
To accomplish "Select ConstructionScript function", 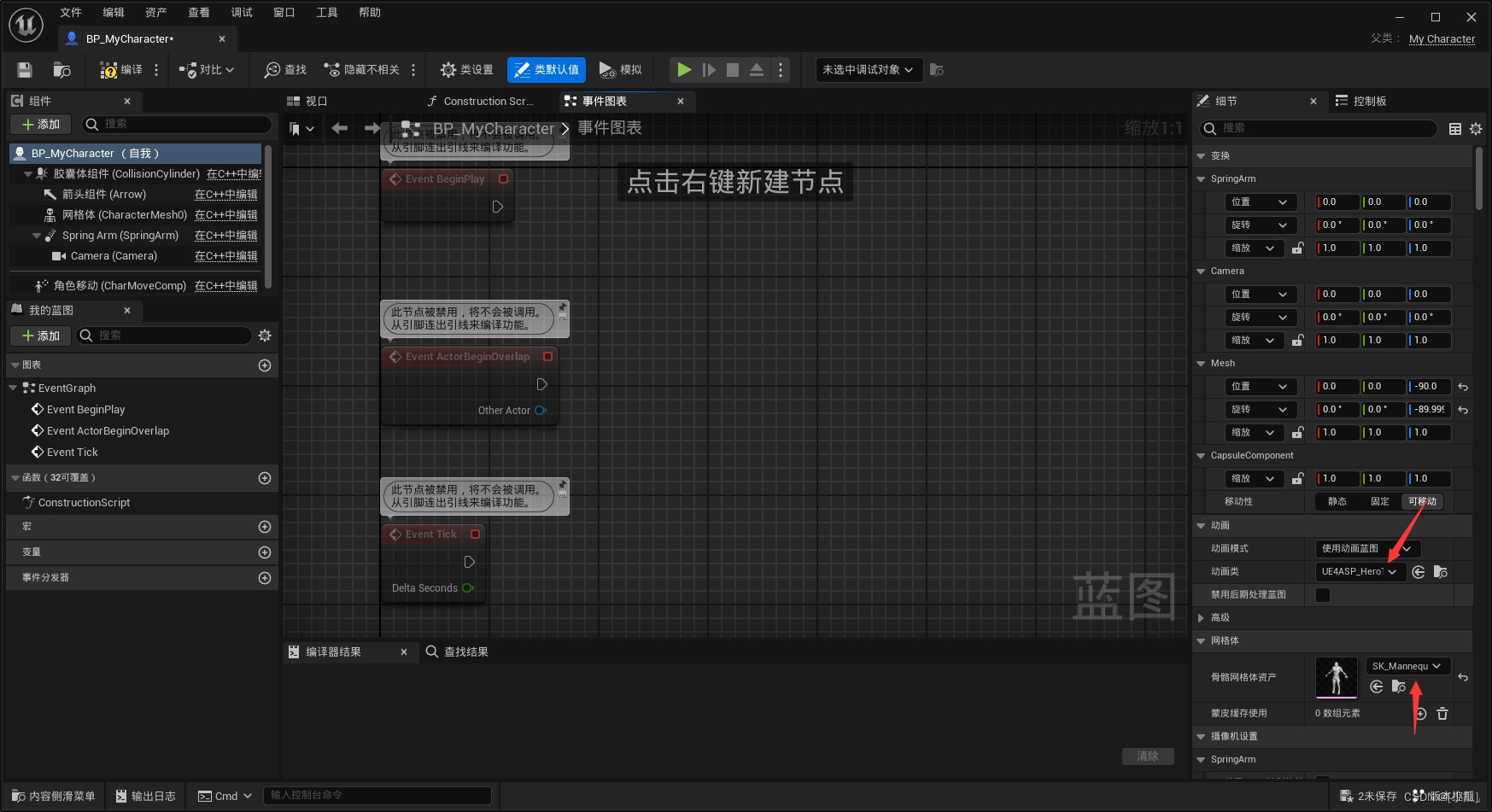I will click(x=84, y=503).
